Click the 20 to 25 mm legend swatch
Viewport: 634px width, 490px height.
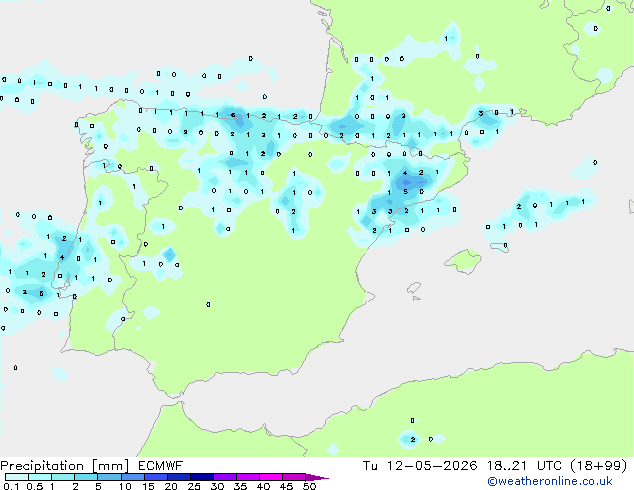pyautogui.click(x=179, y=477)
